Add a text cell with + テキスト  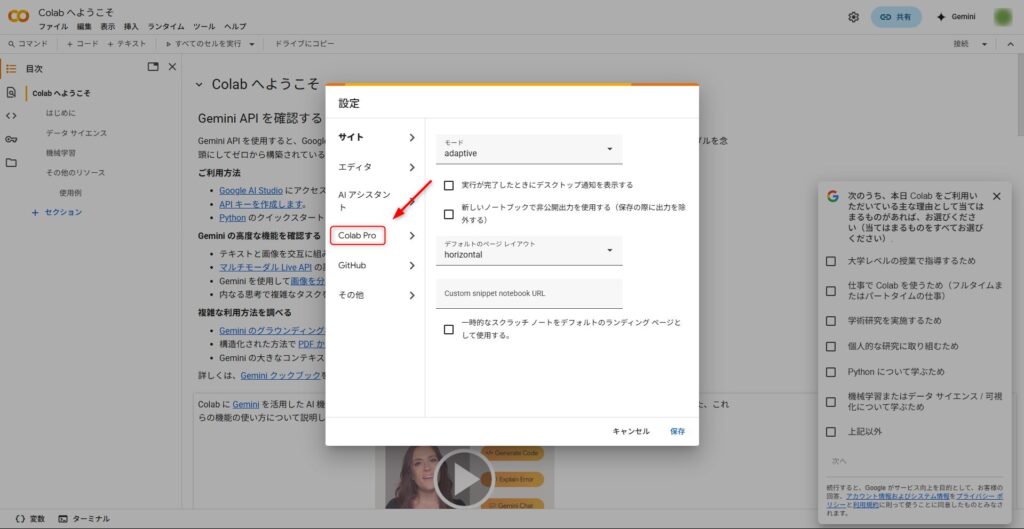tap(127, 44)
